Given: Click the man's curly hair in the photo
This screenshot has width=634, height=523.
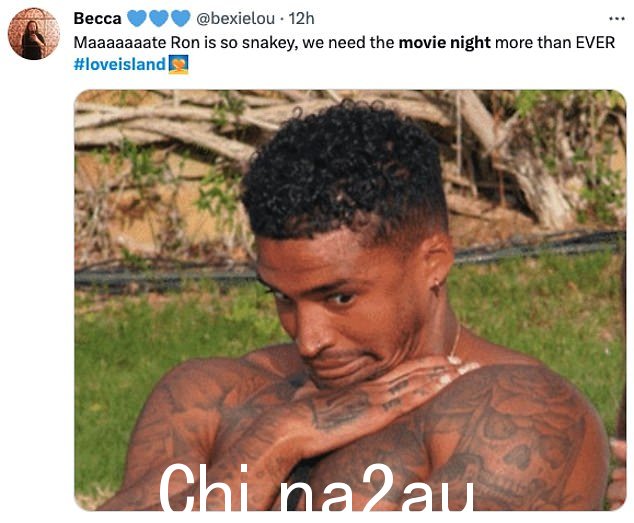Looking at the screenshot, I should (x=344, y=170).
